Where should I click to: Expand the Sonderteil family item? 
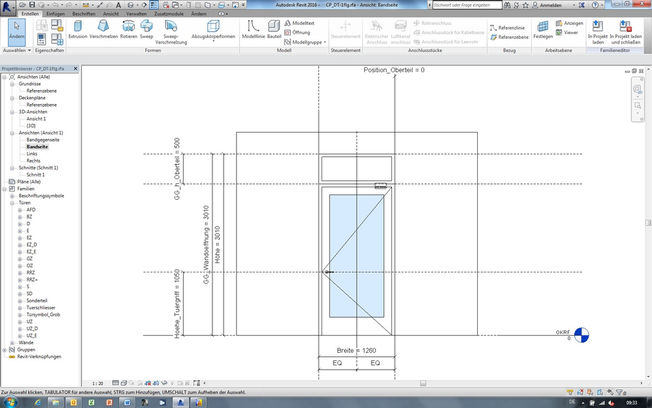click(x=20, y=301)
